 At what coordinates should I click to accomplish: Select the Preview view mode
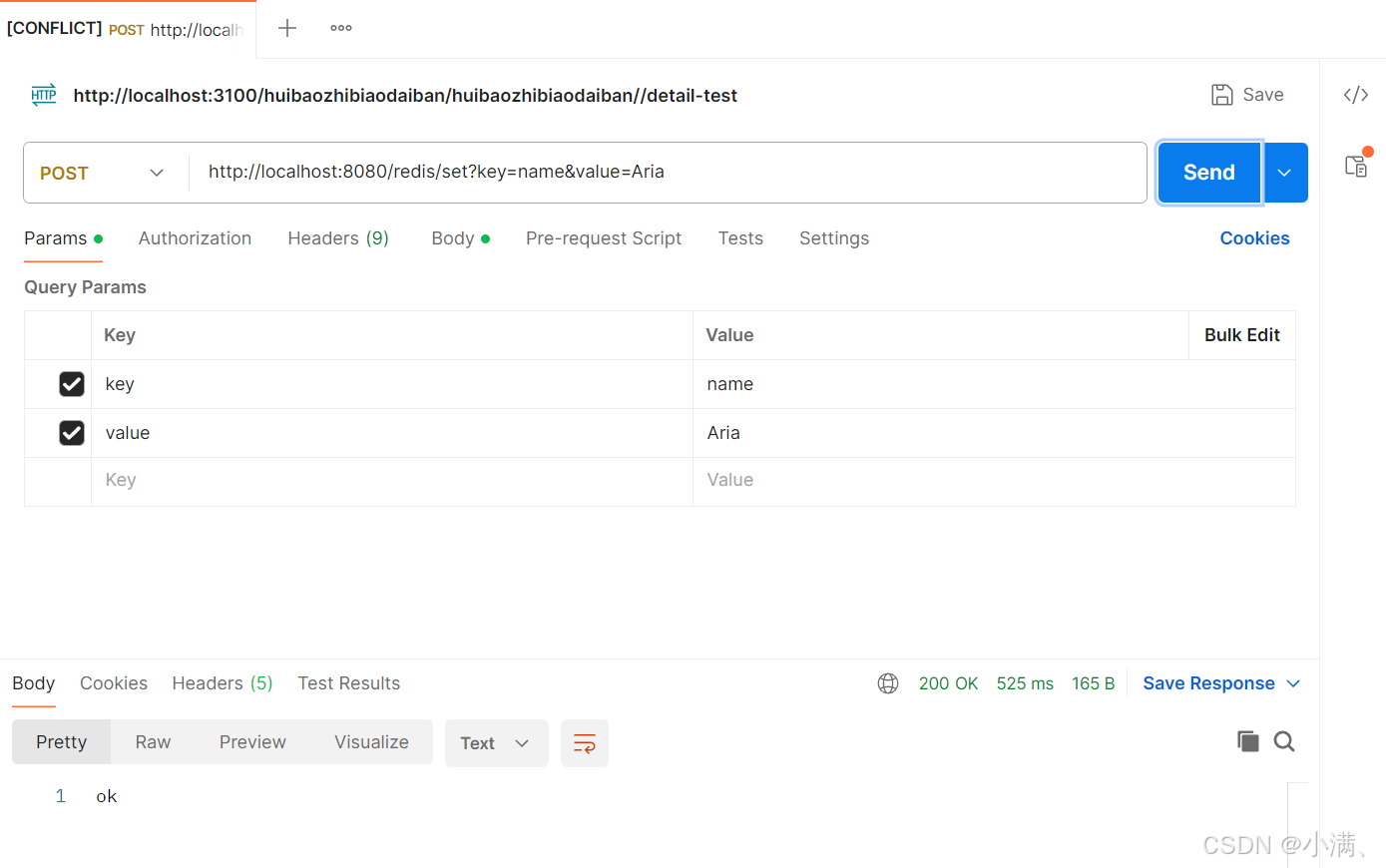tap(252, 742)
